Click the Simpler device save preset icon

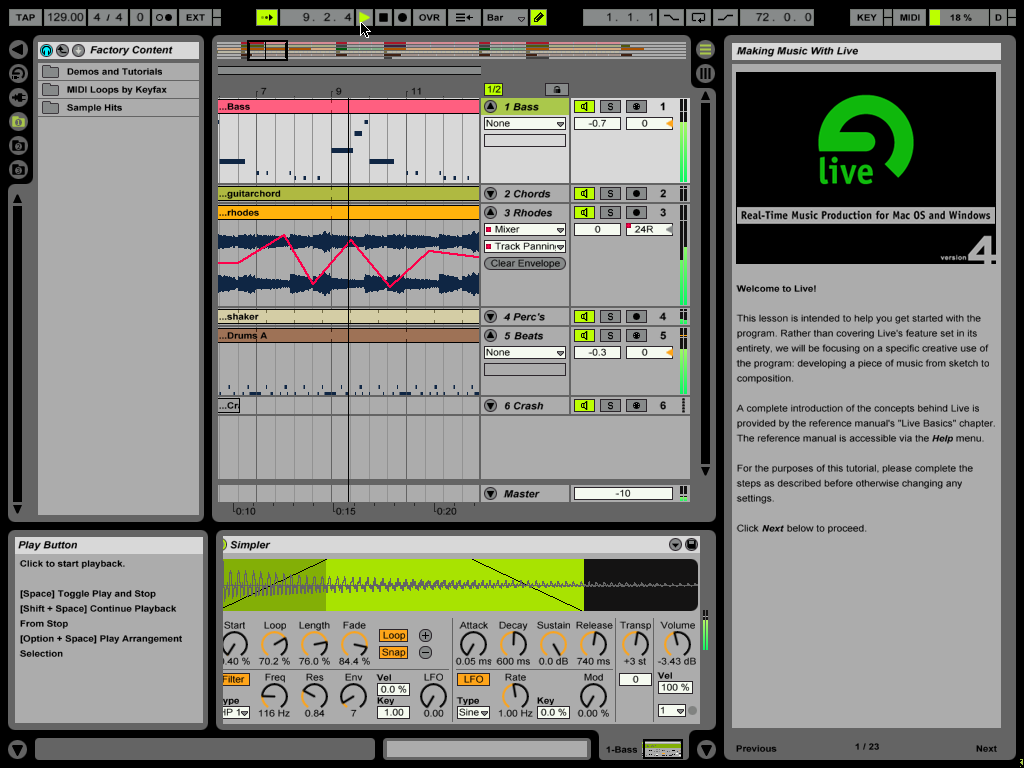[692, 545]
